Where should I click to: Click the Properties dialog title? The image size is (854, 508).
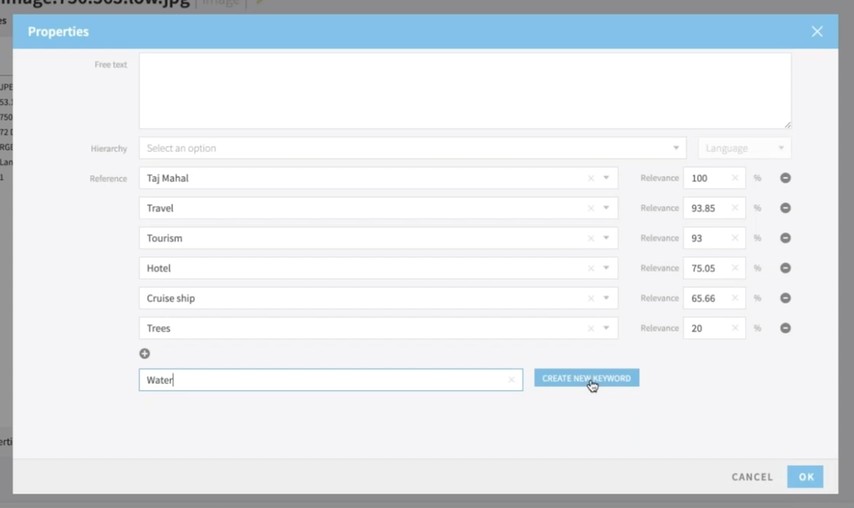tap(58, 32)
